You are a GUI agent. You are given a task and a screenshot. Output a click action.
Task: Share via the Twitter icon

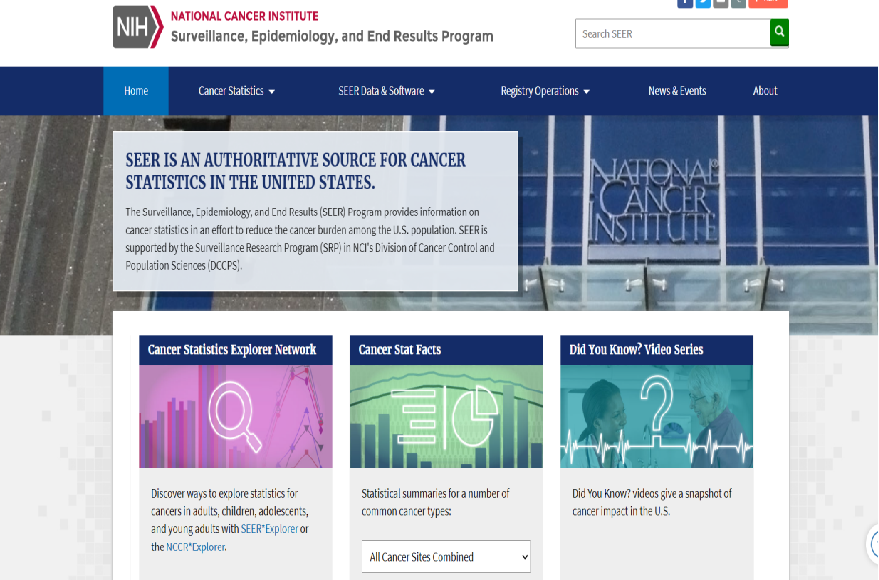point(703,3)
